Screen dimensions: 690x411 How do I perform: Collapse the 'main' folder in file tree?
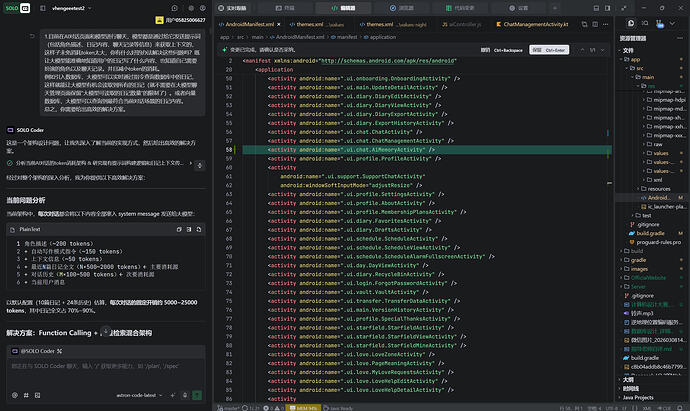[648, 77]
